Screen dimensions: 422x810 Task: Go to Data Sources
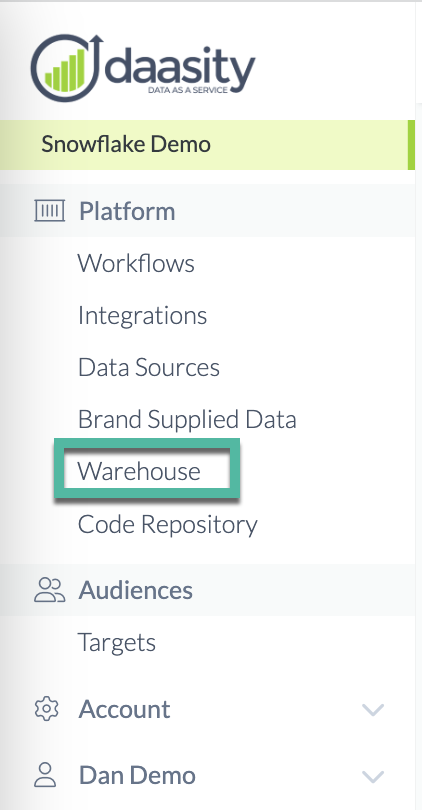point(149,368)
